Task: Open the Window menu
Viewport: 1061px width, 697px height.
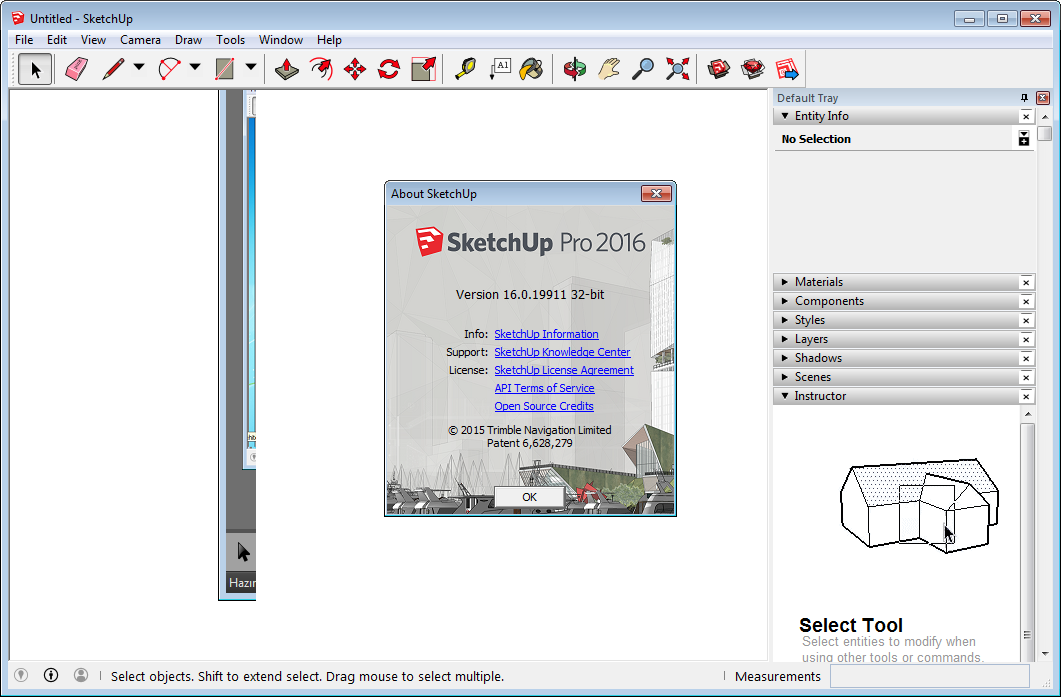Action: coord(281,40)
